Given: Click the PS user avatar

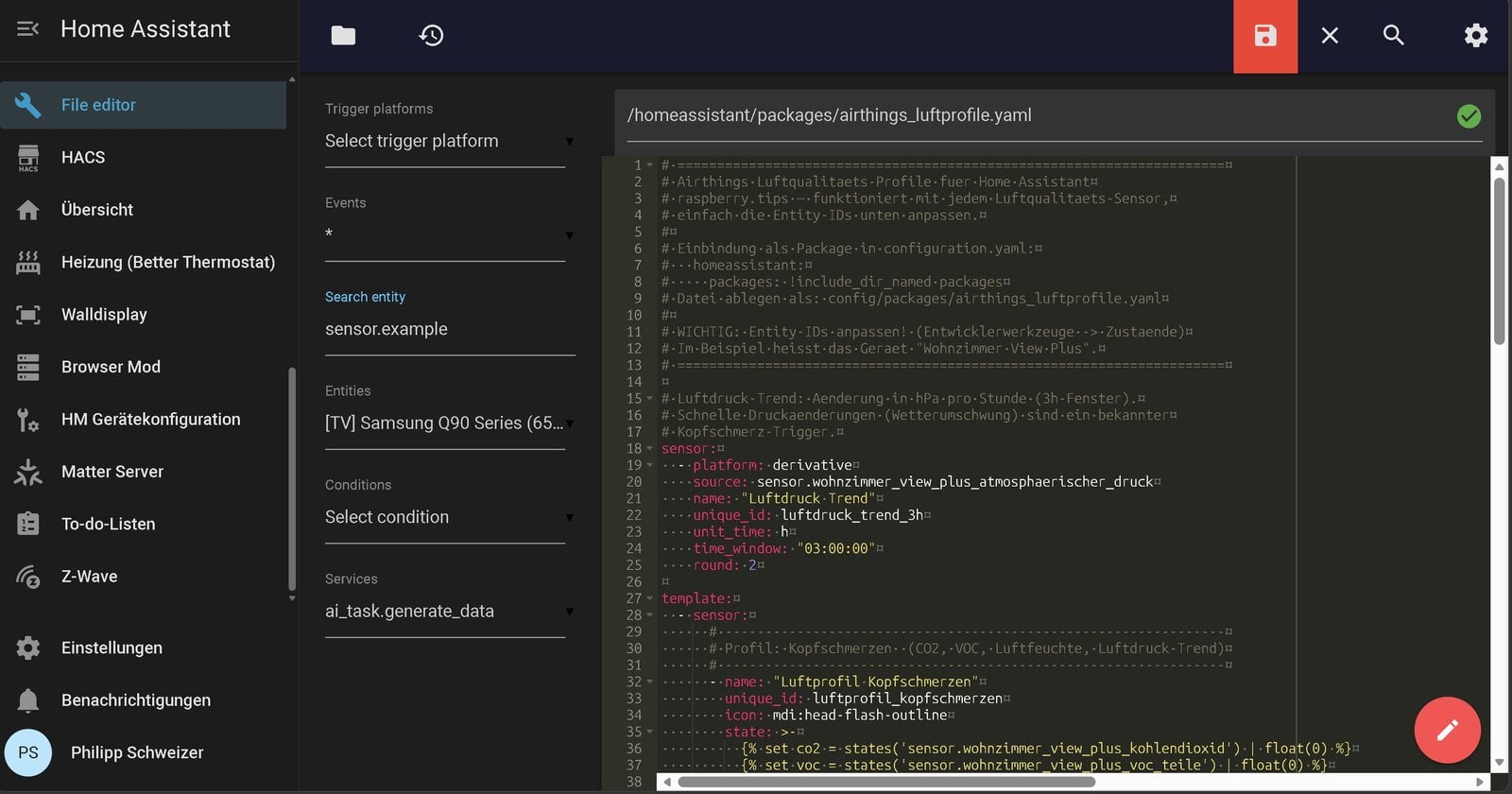Looking at the screenshot, I should [x=28, y=752].
